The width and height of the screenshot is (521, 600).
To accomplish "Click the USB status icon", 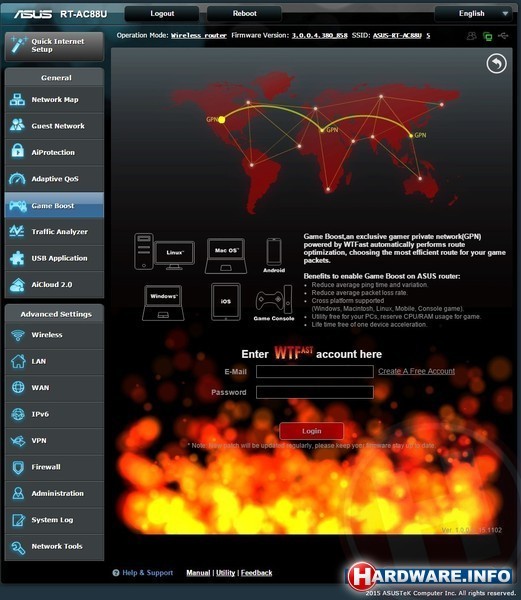I will [503, 36].
